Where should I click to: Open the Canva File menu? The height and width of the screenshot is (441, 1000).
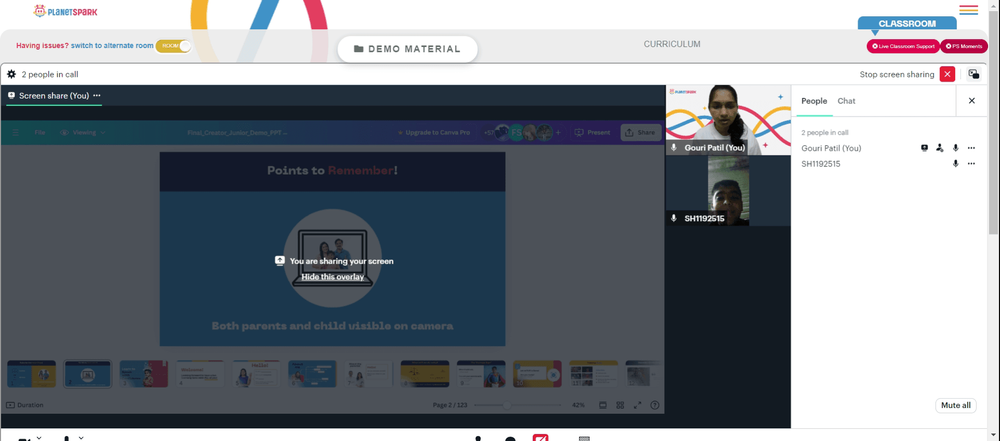(x=40, y=133)
